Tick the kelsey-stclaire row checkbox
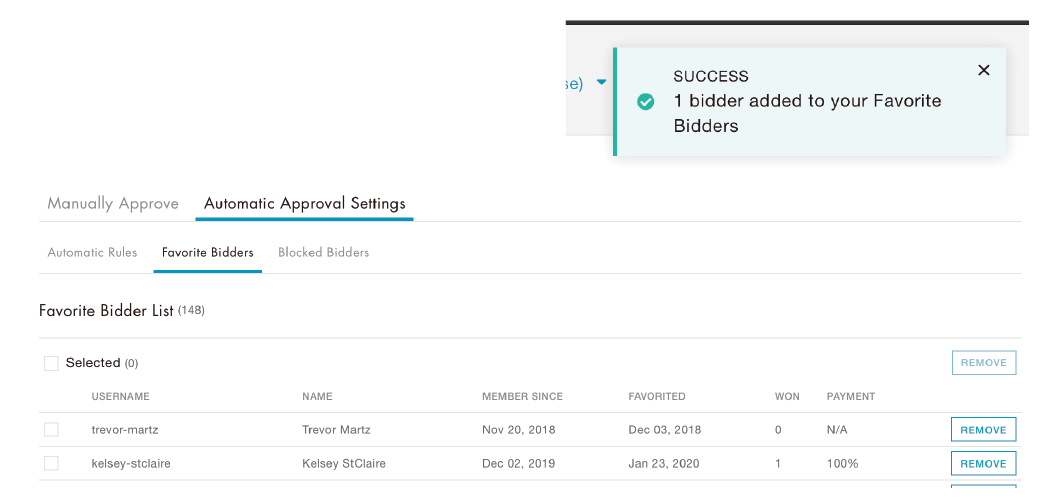This screenshot has width=1052, height=502. (x=51, y=463)
